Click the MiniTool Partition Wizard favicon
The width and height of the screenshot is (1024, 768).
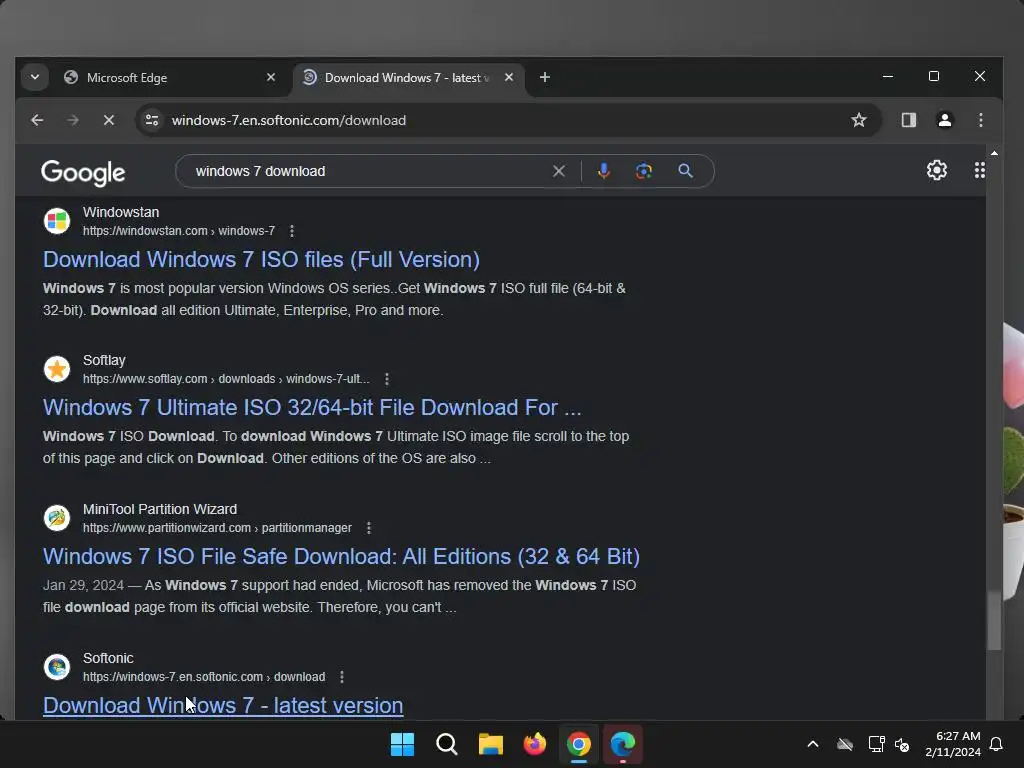click(57, 518)
